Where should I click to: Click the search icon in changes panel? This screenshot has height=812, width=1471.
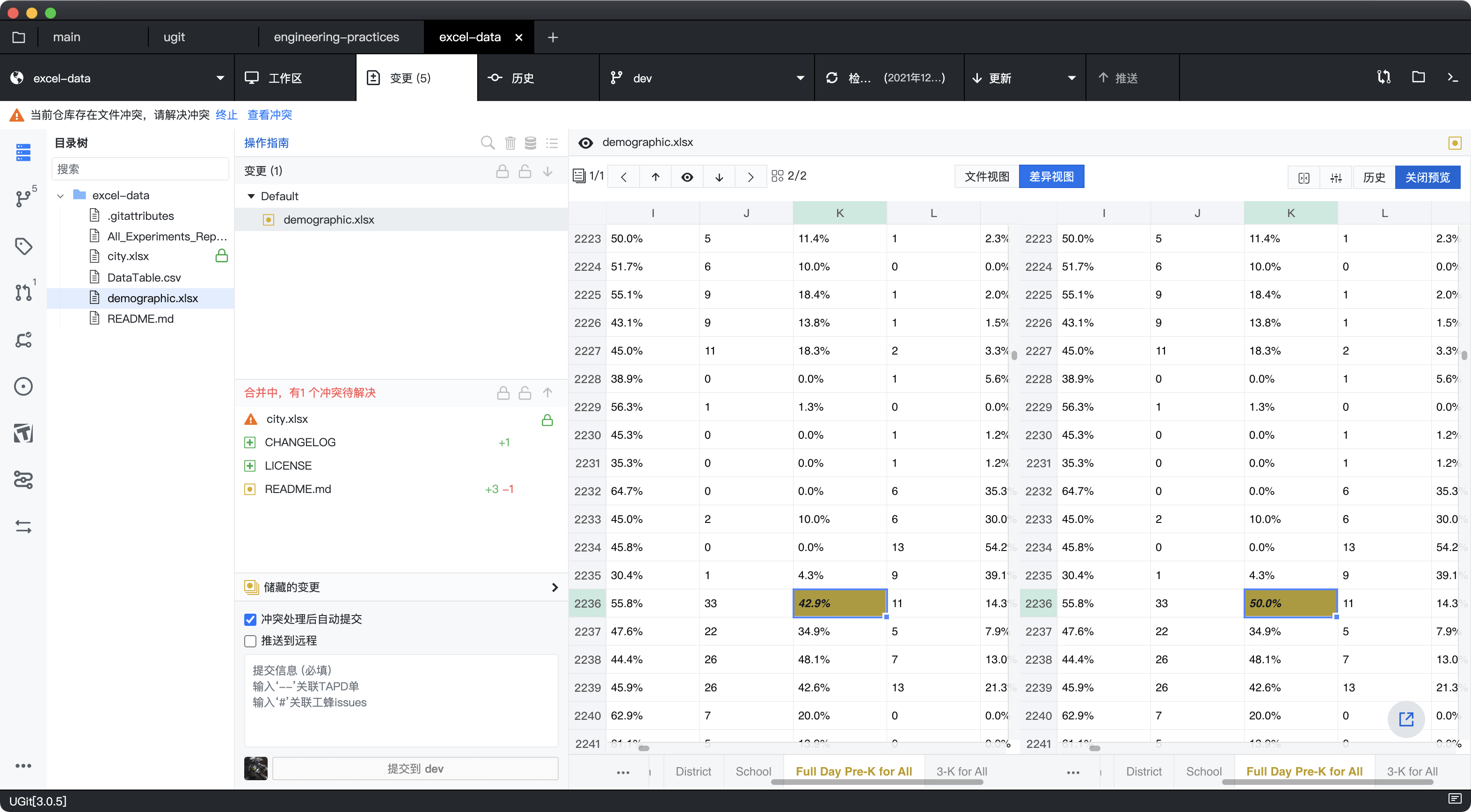[487, 143]
